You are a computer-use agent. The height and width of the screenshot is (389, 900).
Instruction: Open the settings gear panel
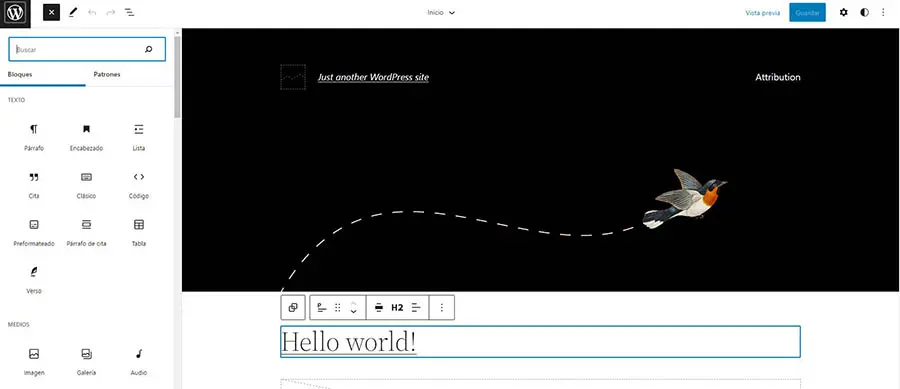843,12
